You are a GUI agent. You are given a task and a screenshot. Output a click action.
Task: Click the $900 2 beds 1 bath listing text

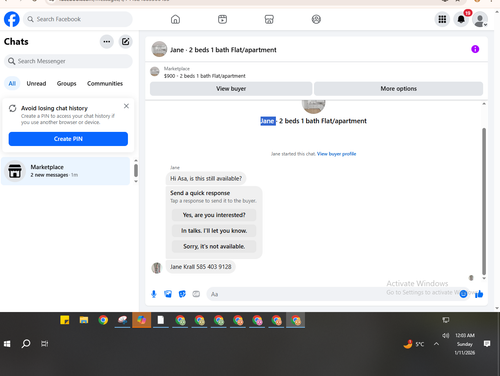pos(205,76)
